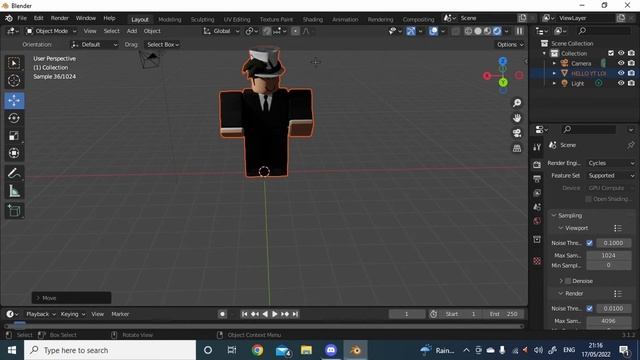Open the Scene properties tab

click(537, 207)
